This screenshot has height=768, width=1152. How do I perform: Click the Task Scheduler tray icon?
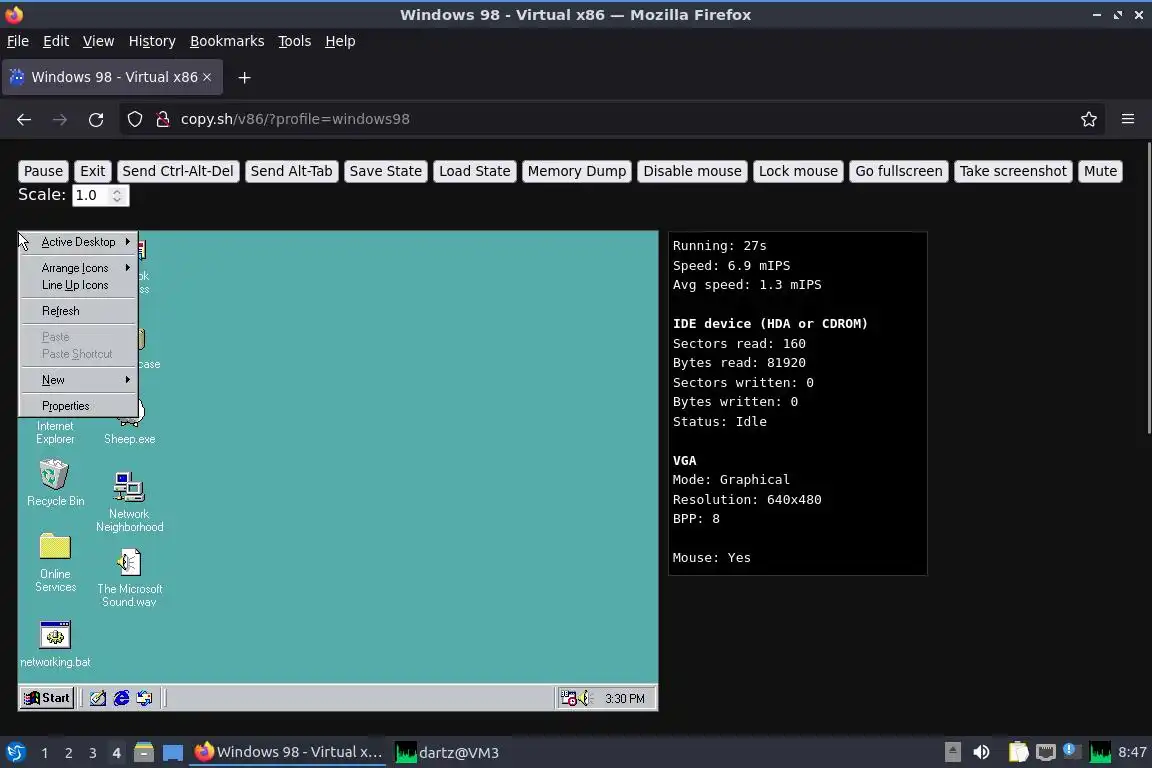[x=569, y=698]
